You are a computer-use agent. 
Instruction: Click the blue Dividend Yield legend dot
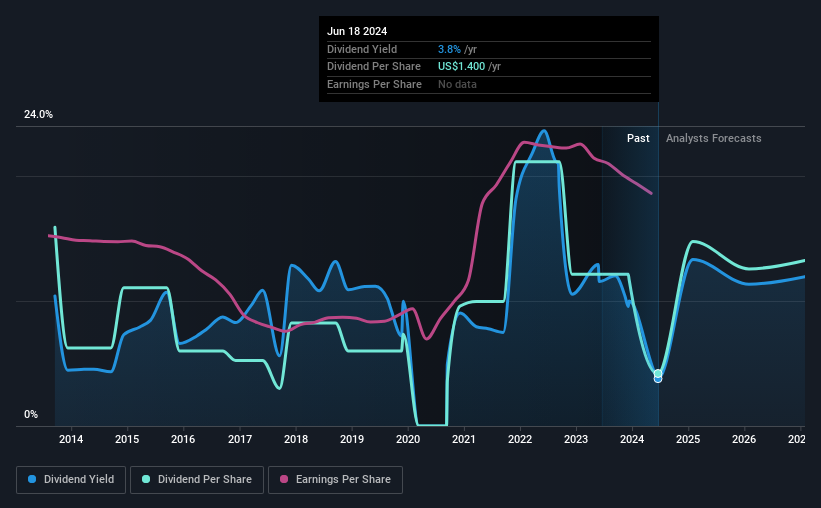point(32,479)
